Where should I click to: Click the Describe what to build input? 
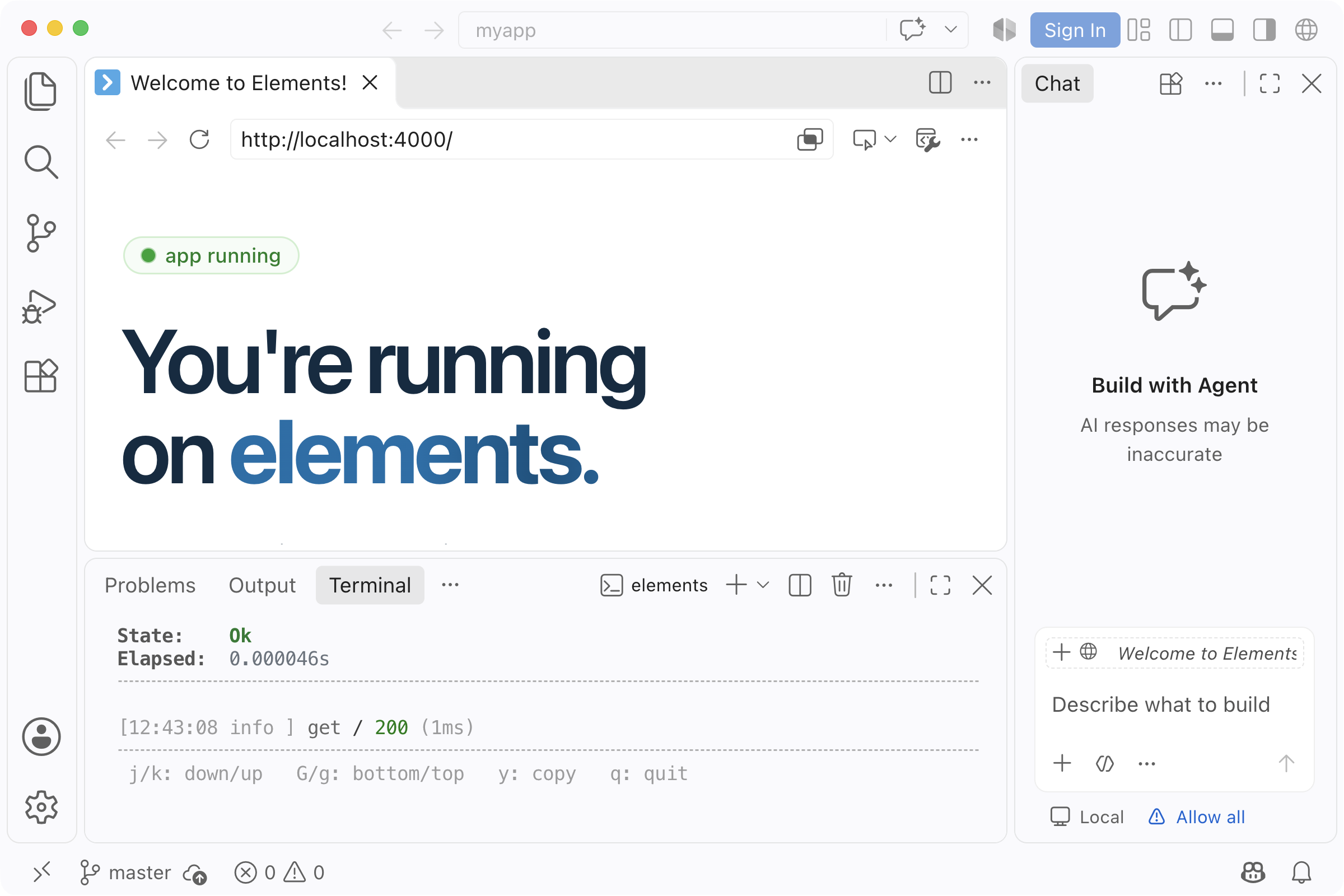(1160, 704)
